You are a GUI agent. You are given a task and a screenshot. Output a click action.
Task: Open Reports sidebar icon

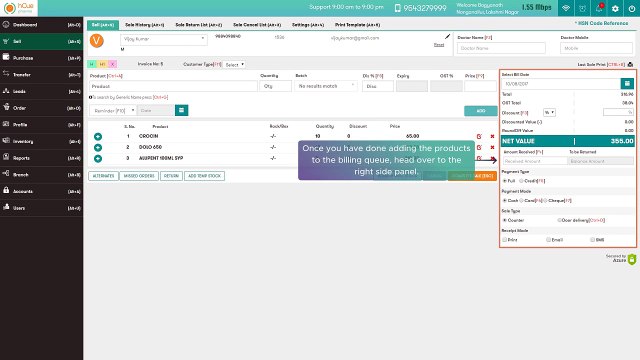pyautogui.click(x=6, y=158)
